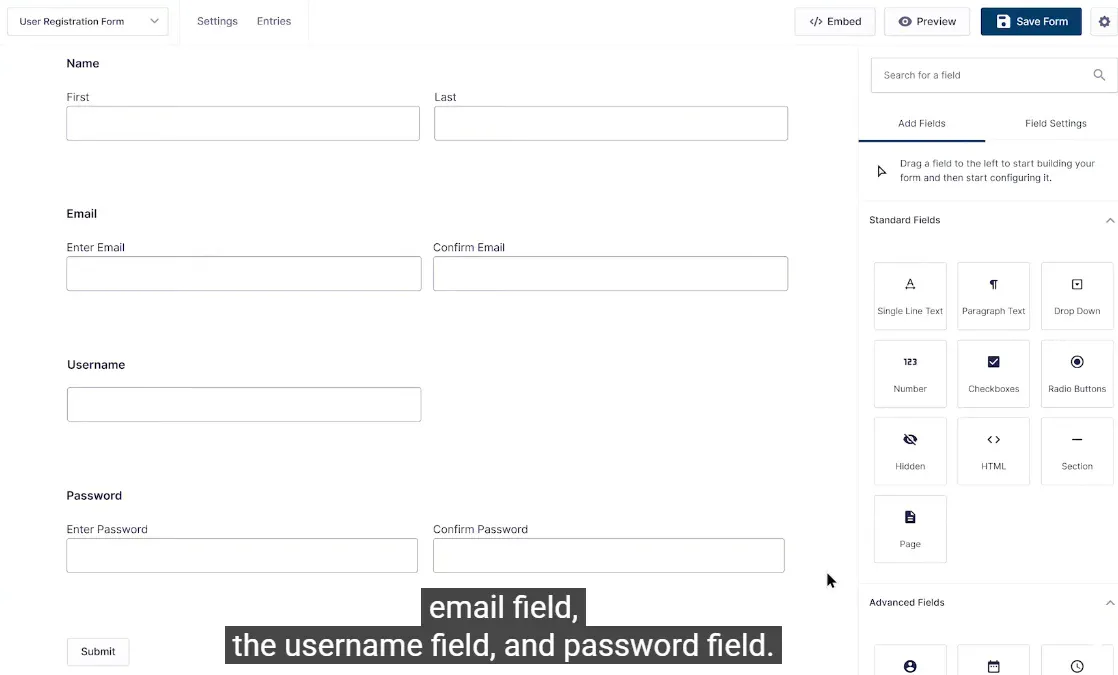Open the User Registration Form switcher dropdown
This screenshot has width=1118, height=675.
pyautogui.click(x=88, y=22)
